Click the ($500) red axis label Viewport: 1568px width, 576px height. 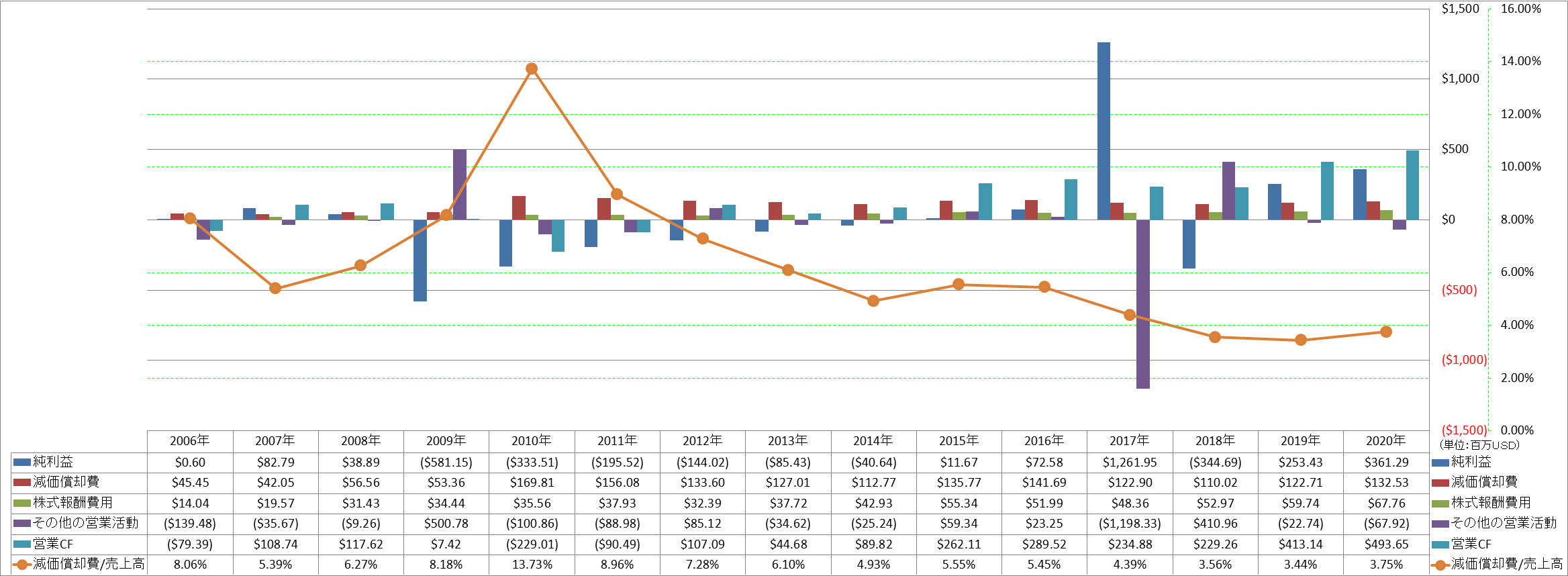click(1459, 290)
